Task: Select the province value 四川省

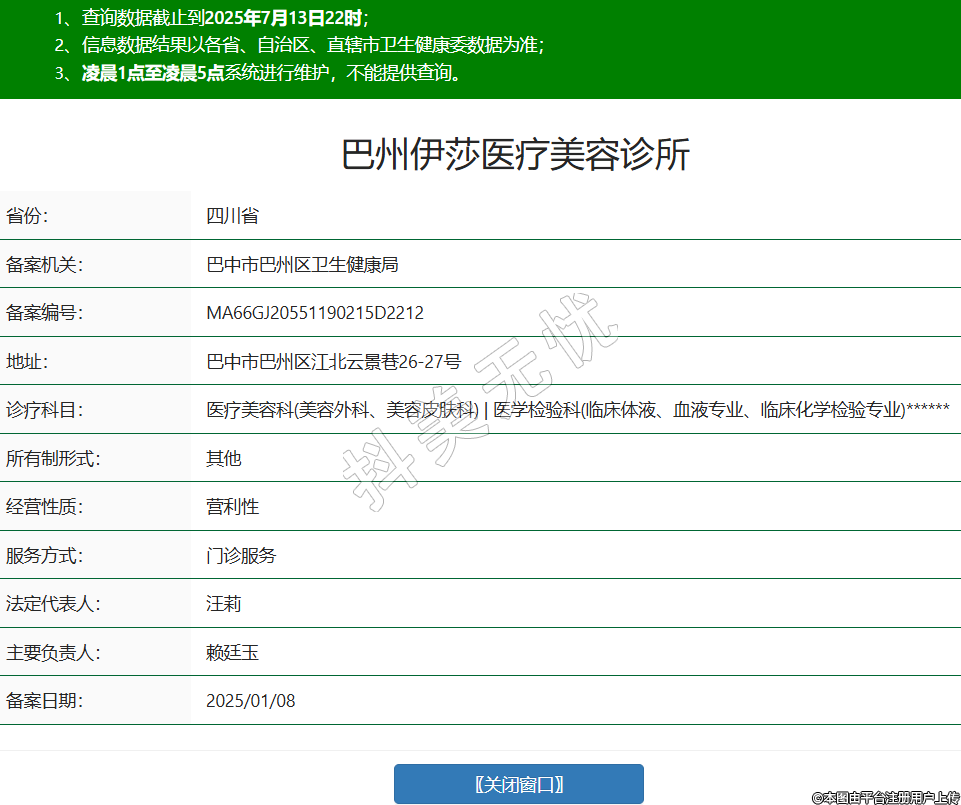Action: 232,216
